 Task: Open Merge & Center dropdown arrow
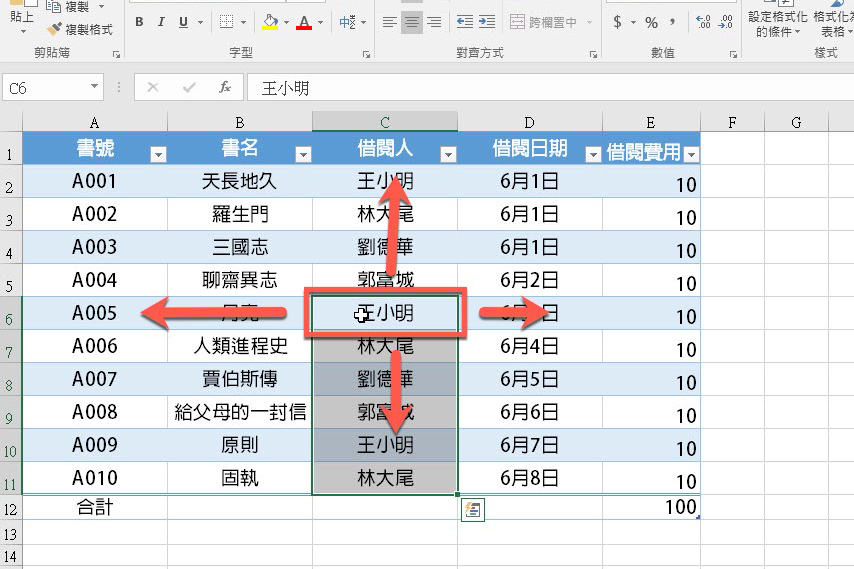point(589,22)
